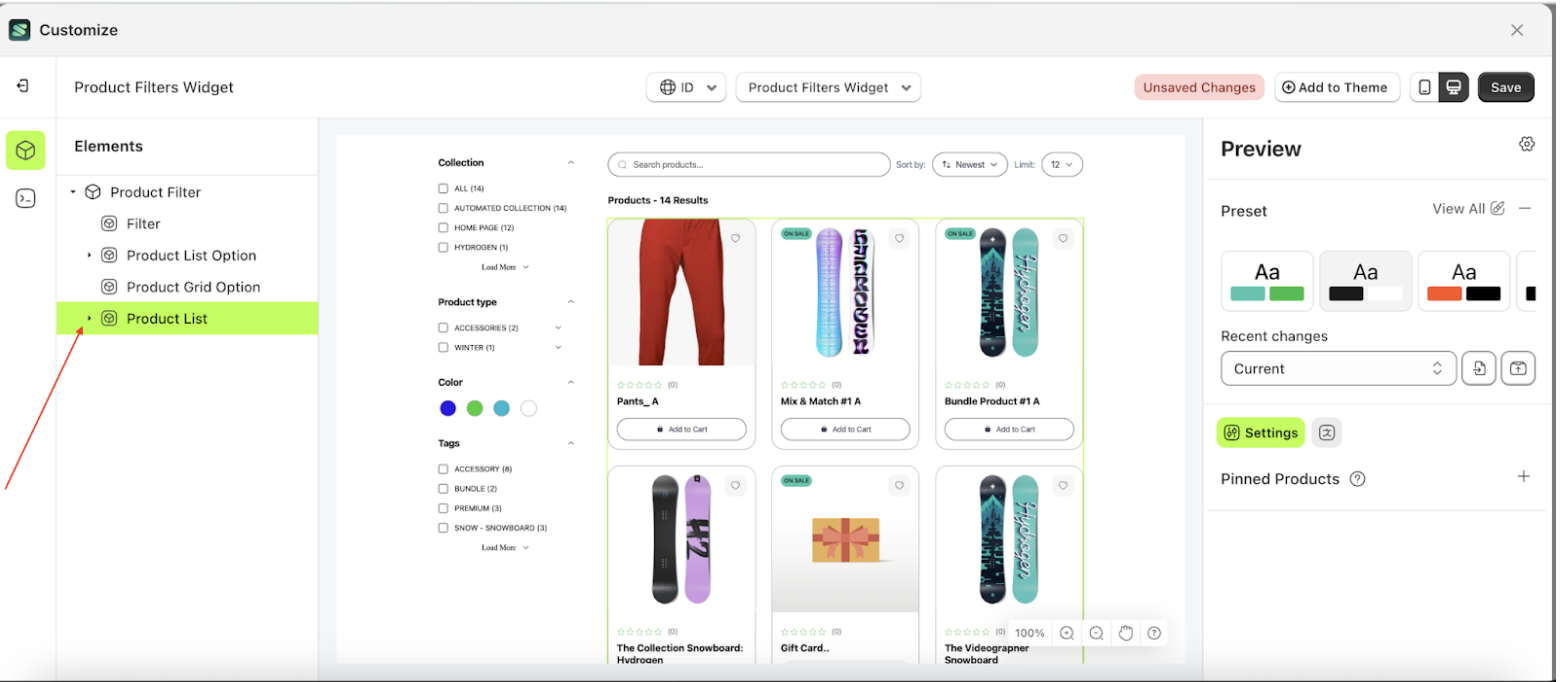1560x682 pixels.
Task: Tick the PREMIUM (3) tag checkbox
Action: click(x=443, y=508)
